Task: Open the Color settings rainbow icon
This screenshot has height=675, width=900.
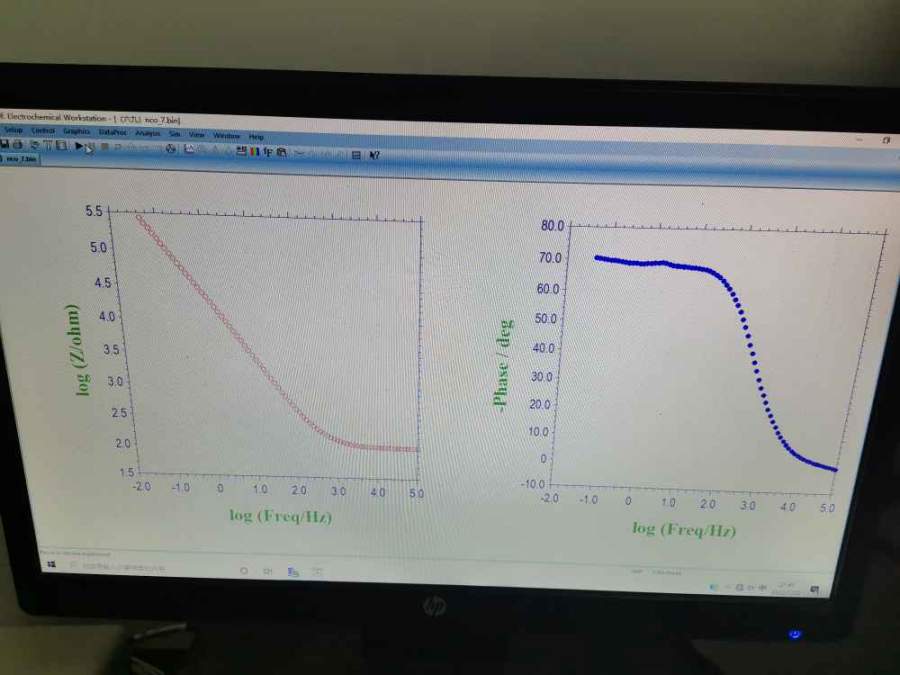Action: click(255, 151)
